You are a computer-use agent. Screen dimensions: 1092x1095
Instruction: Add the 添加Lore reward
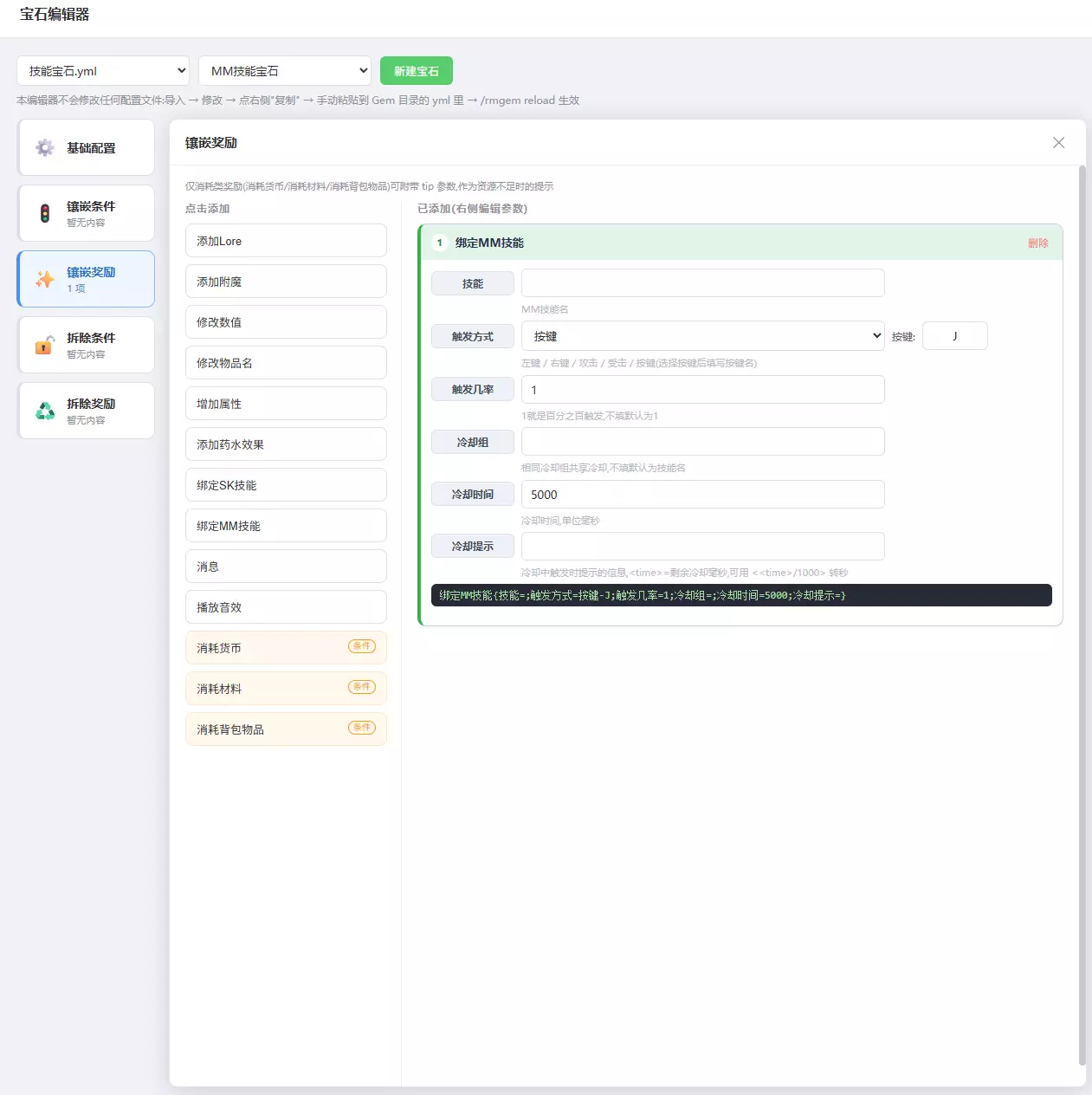pyautogui.click(x=286, y=241)
